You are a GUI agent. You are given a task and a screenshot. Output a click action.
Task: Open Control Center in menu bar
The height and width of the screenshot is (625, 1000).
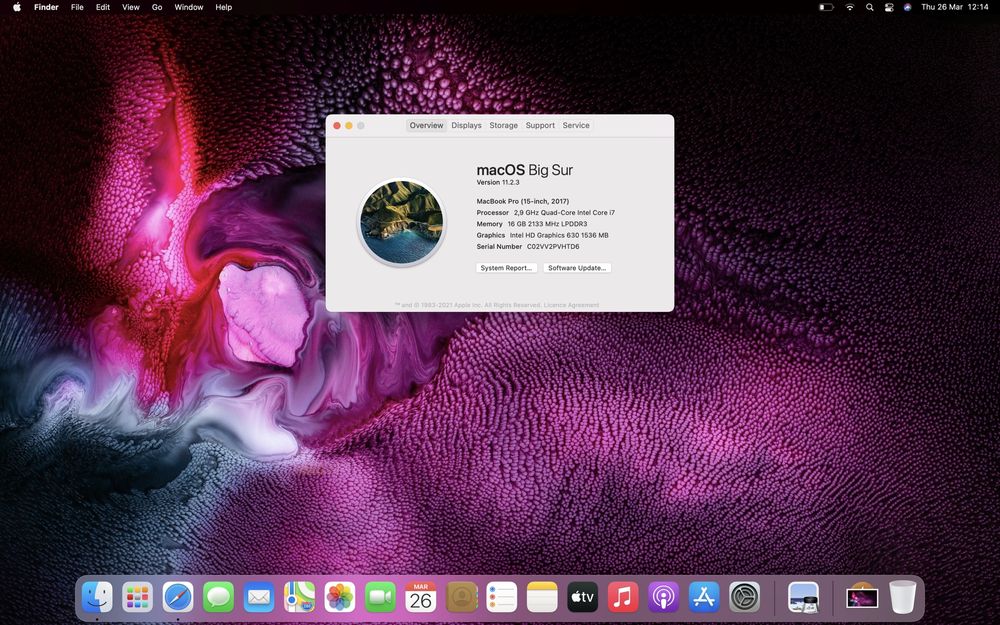point(888,7)
